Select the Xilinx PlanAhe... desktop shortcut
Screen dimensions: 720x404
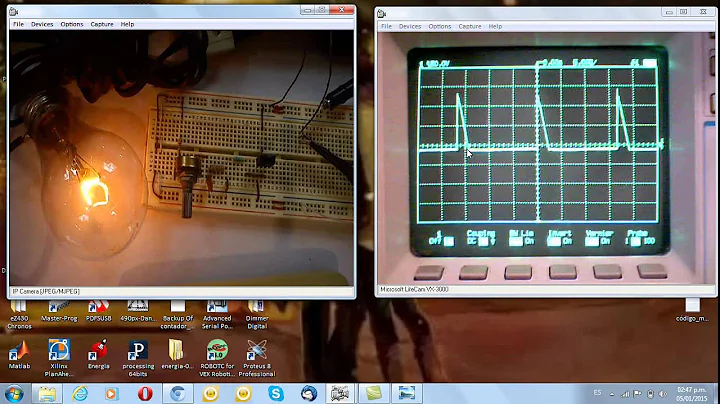[x=59, y=358]
